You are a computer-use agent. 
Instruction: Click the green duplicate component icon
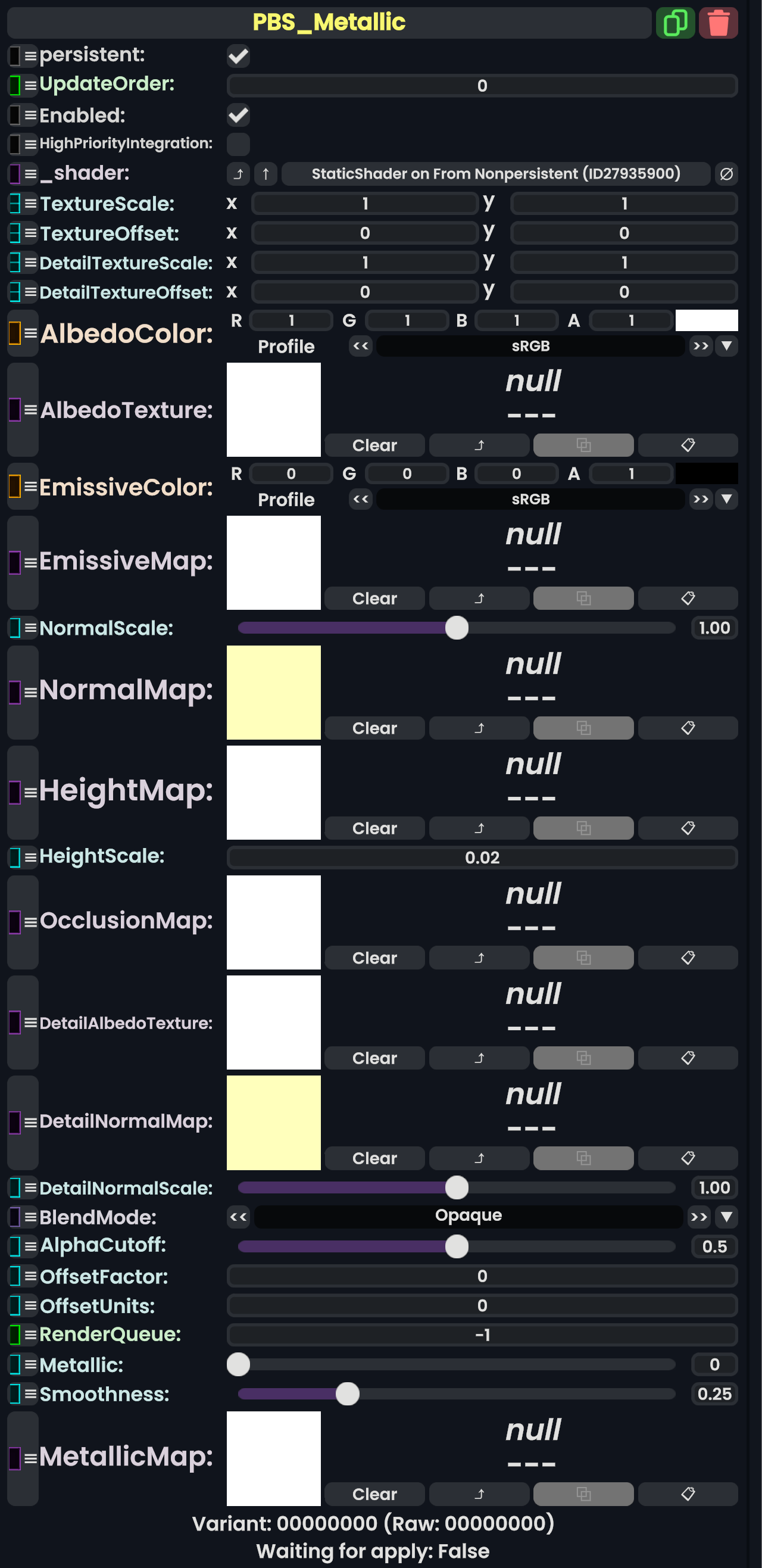[675, 23]
